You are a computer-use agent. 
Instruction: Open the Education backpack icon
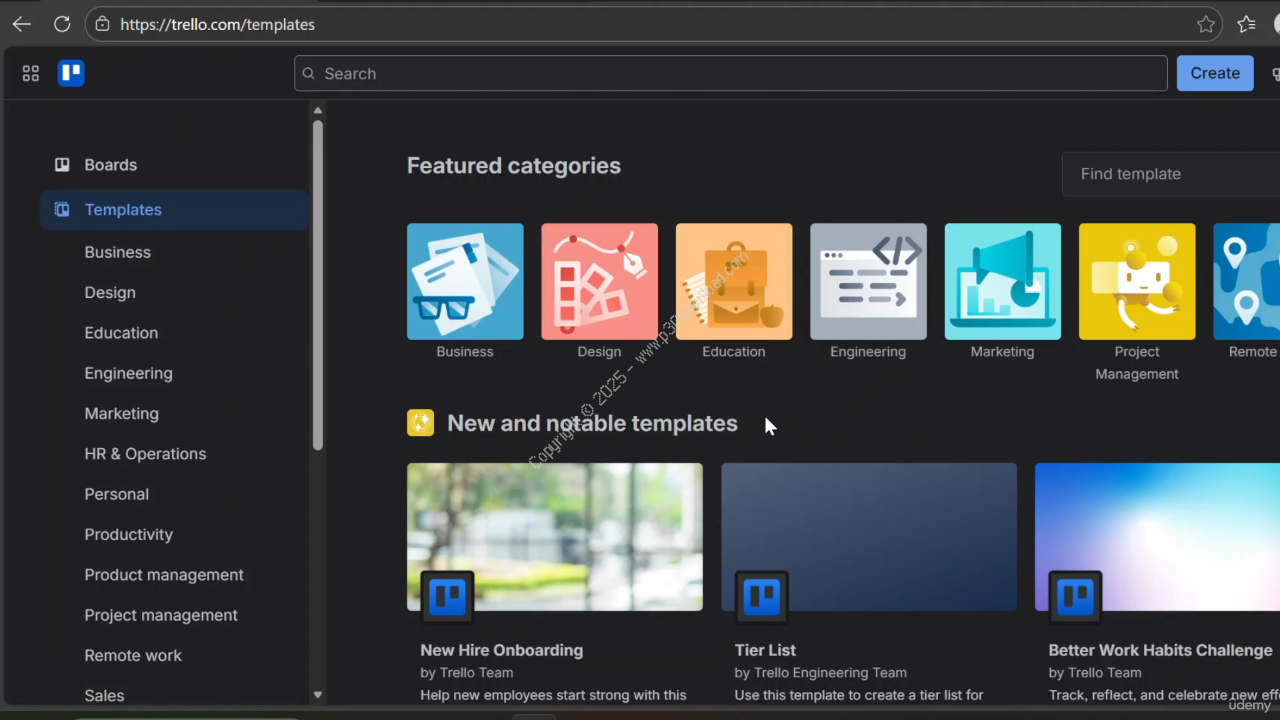pyautogui.click(x=734, y=282)
